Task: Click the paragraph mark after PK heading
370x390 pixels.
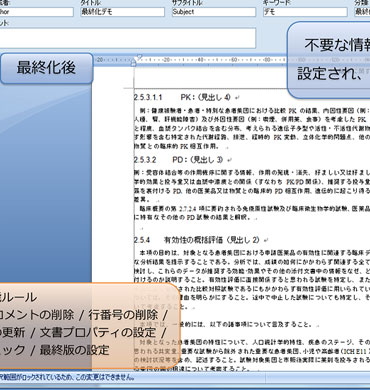Action: click(237, 98)
